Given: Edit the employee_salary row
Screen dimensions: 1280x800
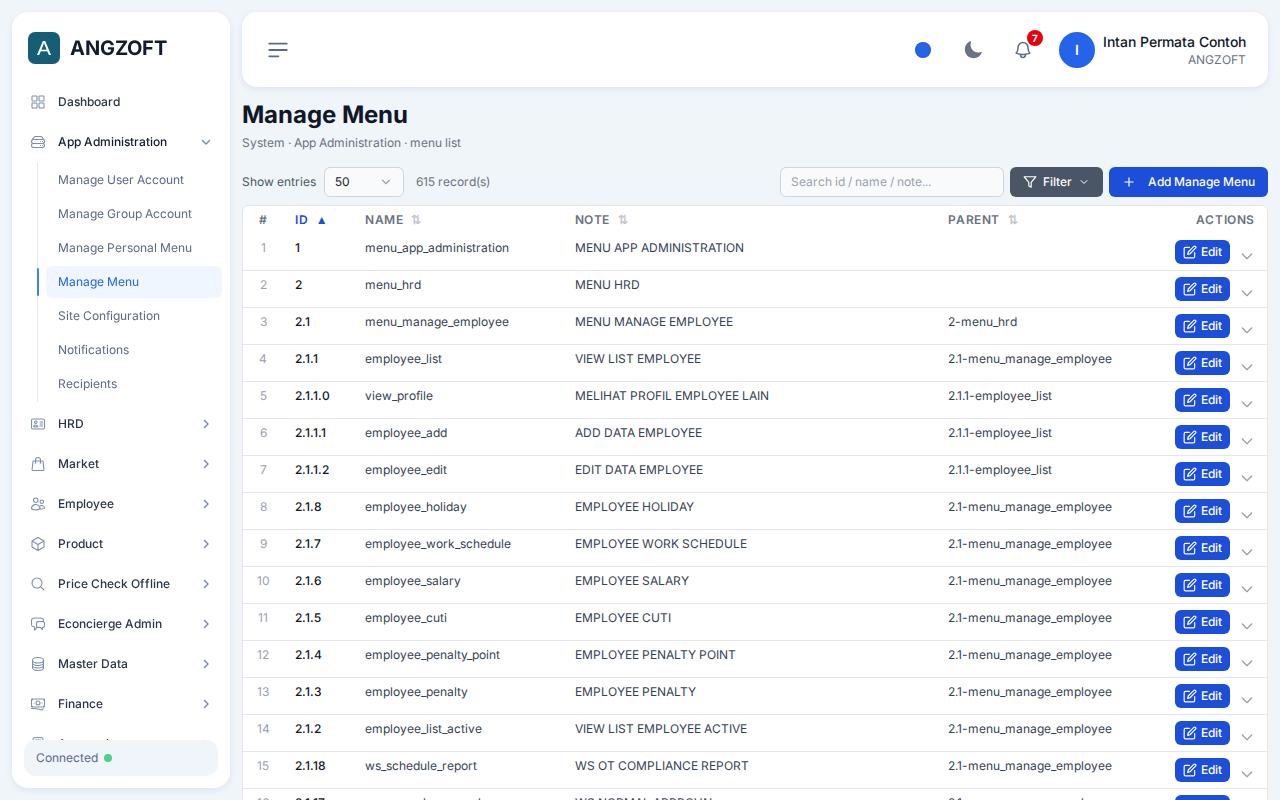Looking at the screenshot, I should (x=1202, y=585).
